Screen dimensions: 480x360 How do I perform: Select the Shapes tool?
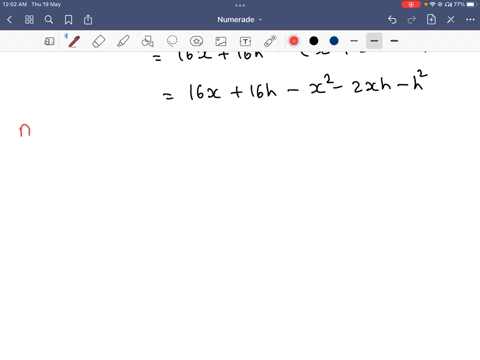147,41
